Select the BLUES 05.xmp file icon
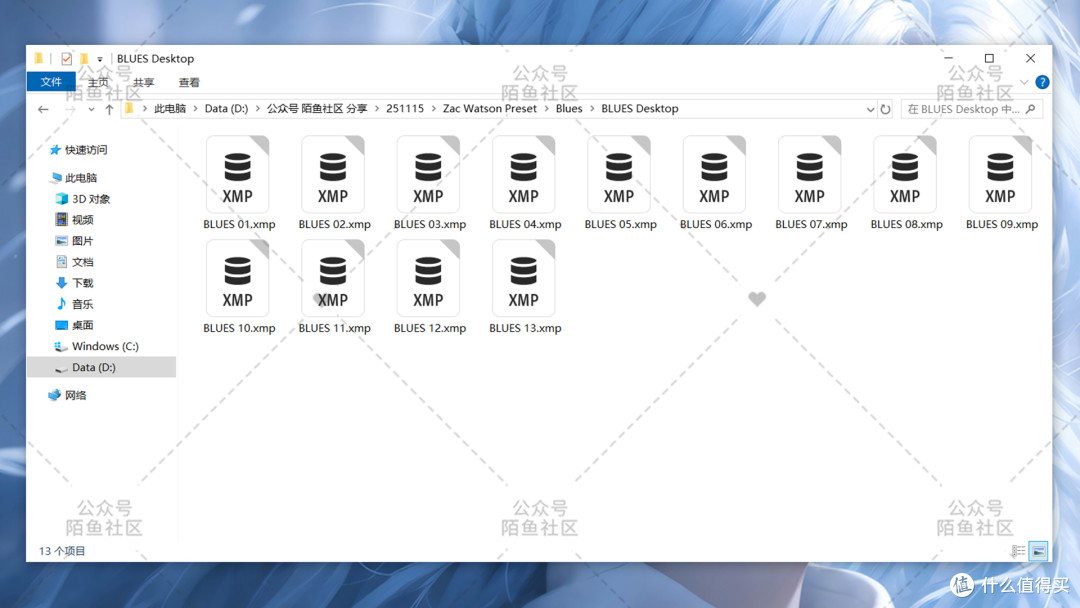 click(619, 174)
